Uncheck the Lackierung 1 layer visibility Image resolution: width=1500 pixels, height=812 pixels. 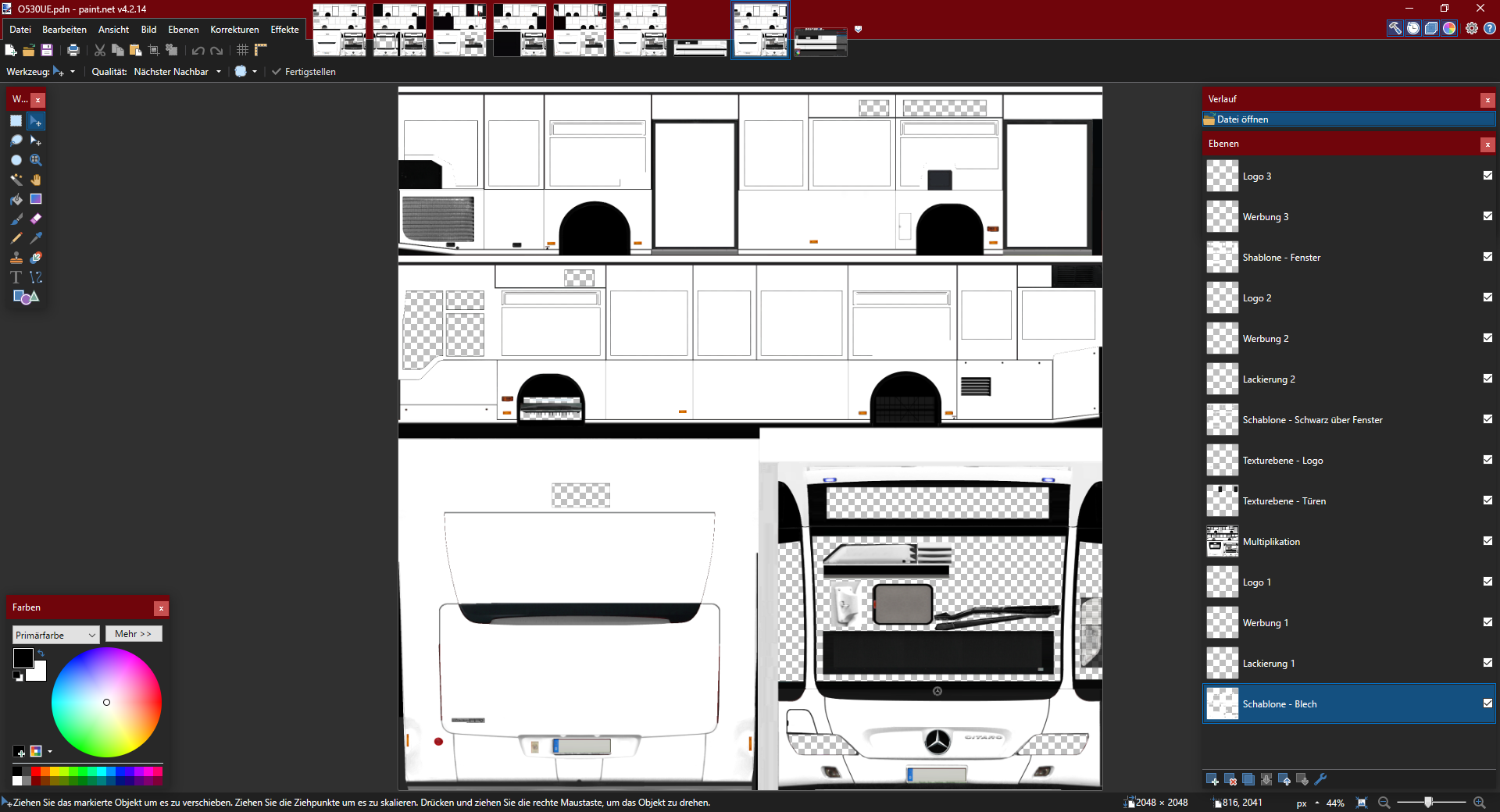[1487, 663]
